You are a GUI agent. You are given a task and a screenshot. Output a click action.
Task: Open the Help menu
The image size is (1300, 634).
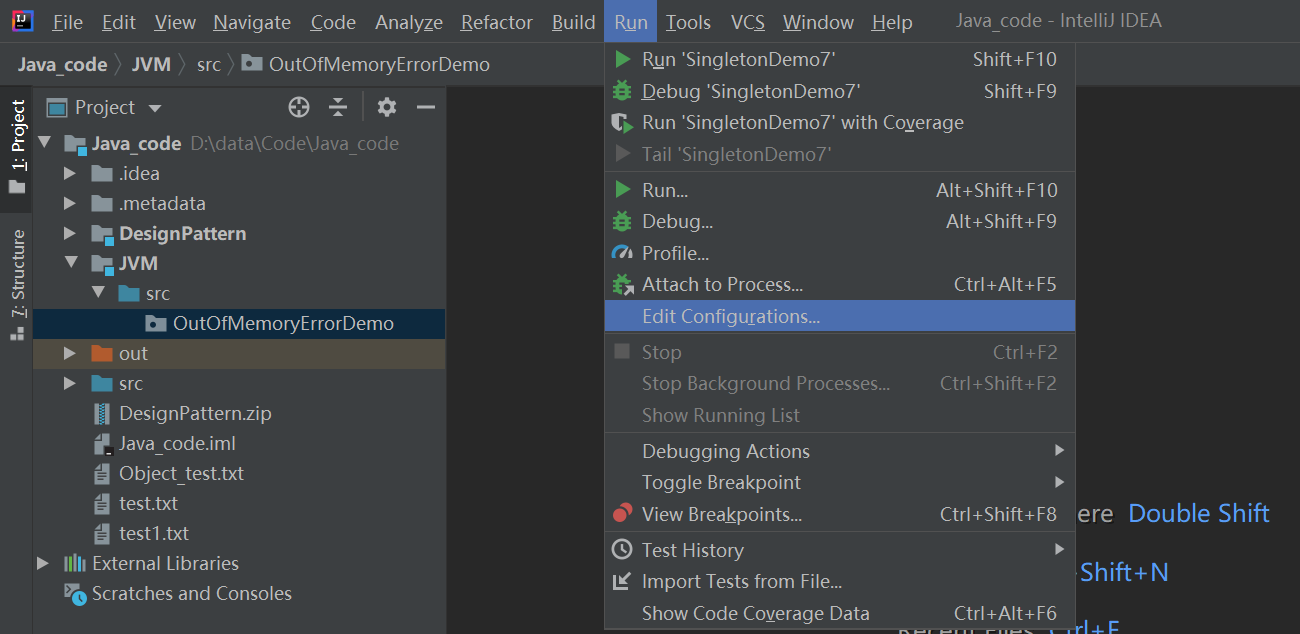pos(892,21)
